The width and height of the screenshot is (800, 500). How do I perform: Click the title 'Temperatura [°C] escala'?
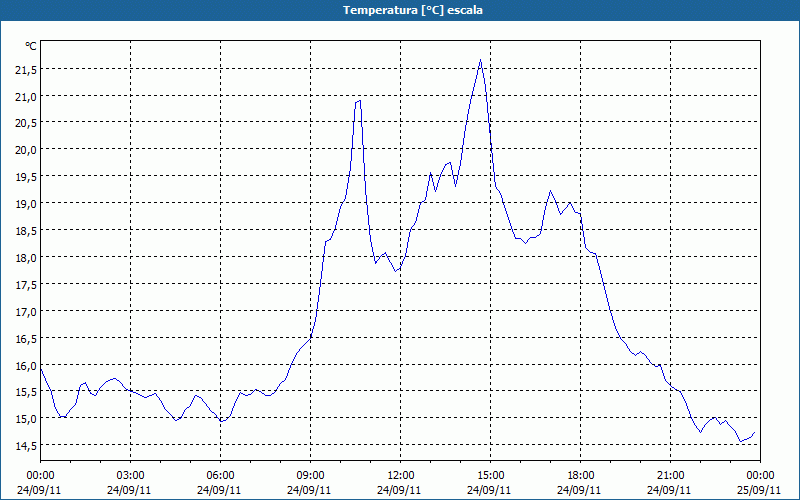pyautogui.click(x=413, y=10)
